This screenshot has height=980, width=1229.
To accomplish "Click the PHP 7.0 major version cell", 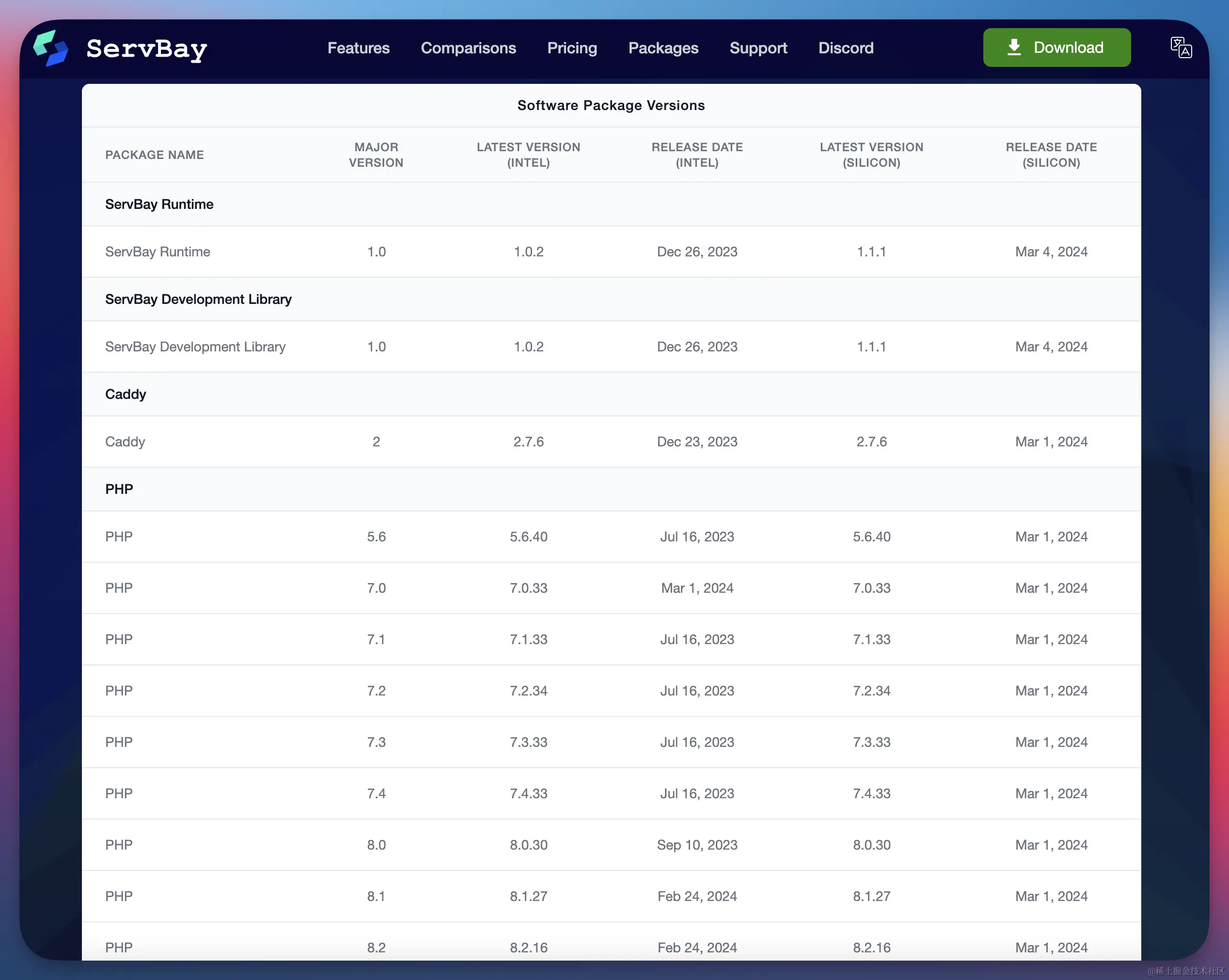I will 376,588.
